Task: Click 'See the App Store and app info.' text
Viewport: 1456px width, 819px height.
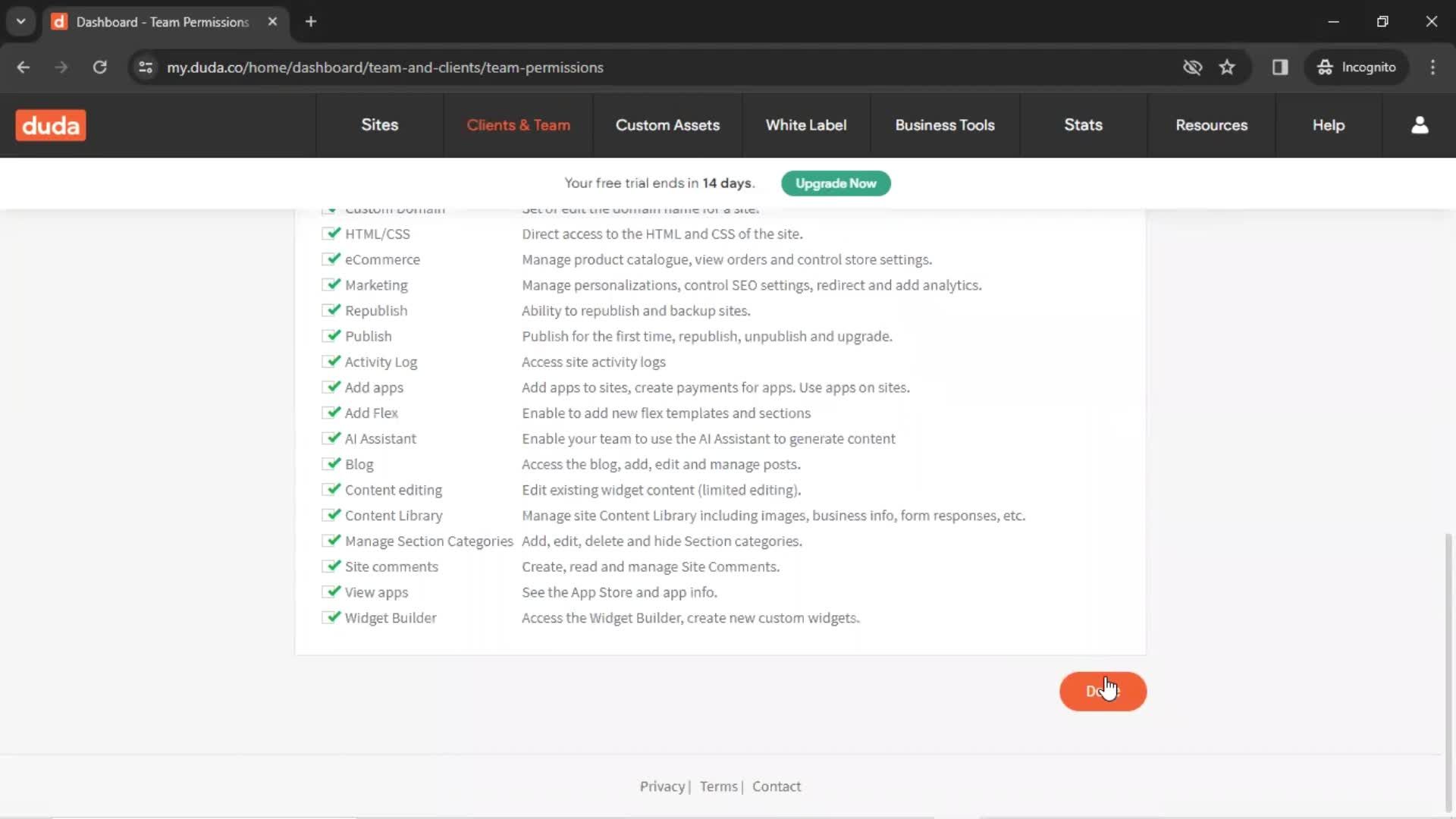Action: click(620, 592)
